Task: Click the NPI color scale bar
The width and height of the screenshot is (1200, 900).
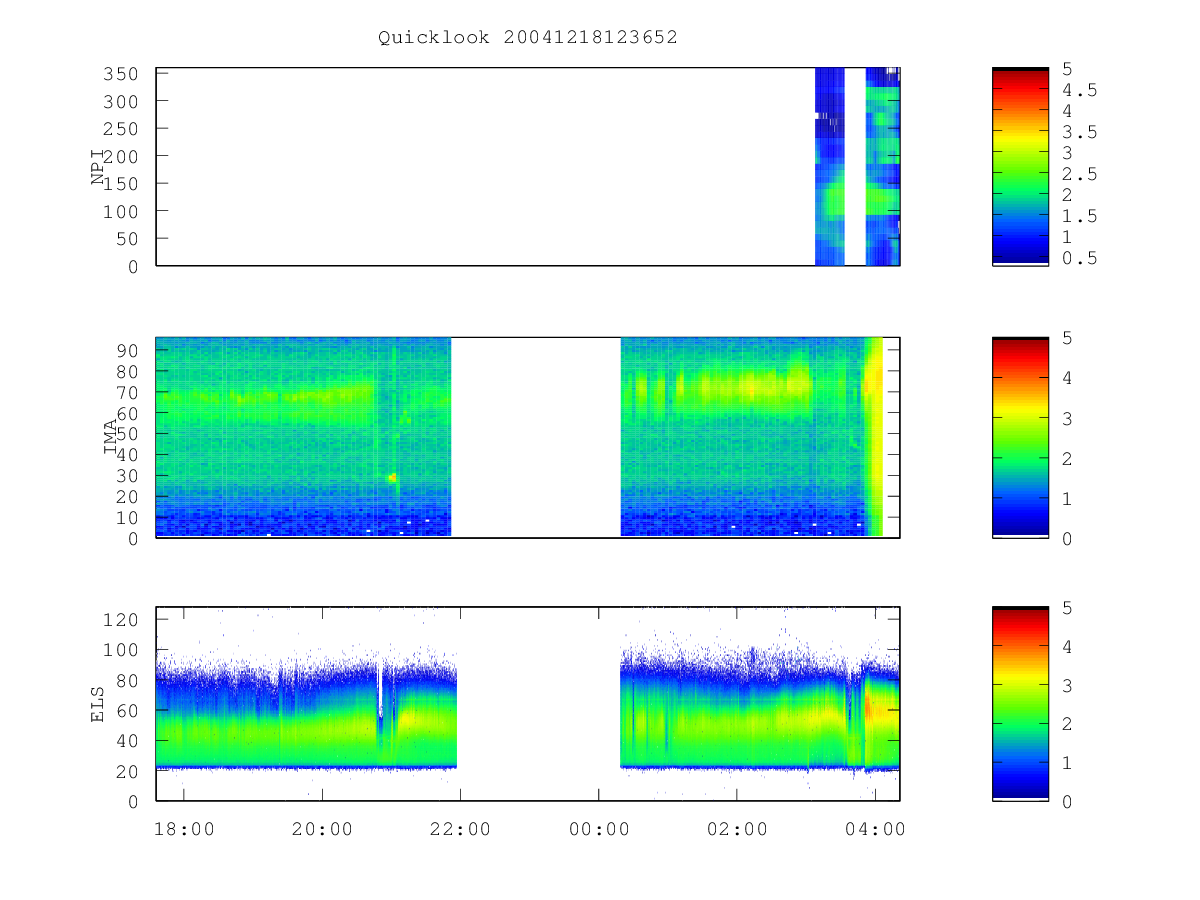Action: pyautogui.click(x=1020, y=166)
